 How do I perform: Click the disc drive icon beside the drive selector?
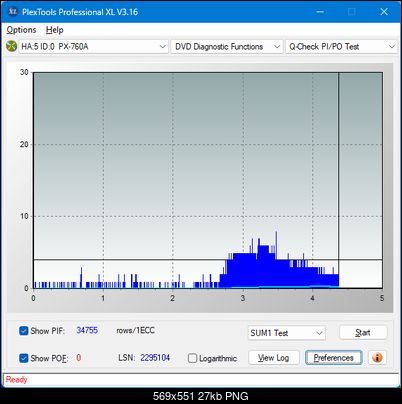[x=11, y=46]
